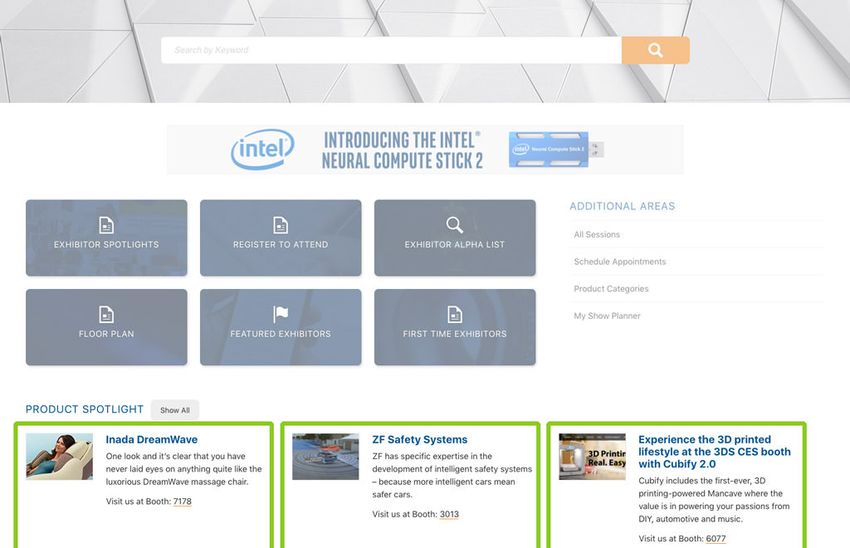Click the flag icon on Featured Exhibitors

click(x=280, y=314)
